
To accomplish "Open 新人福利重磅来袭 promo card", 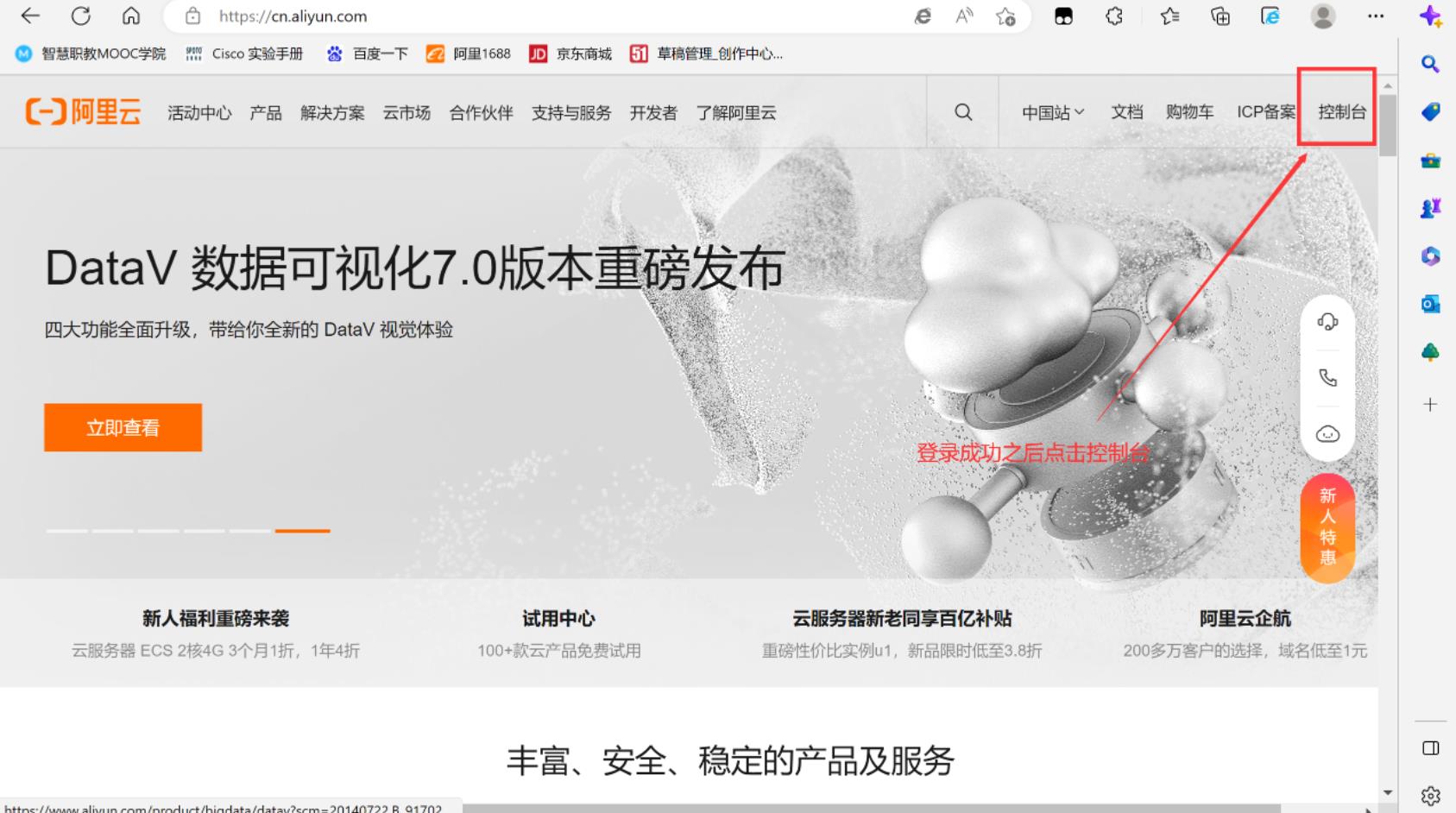I will (216, 633).
